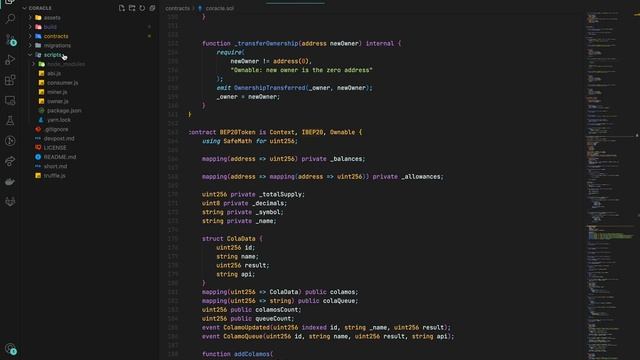Open the Testing flask view
Screen dimensions: 640x360
pos(10,120)
